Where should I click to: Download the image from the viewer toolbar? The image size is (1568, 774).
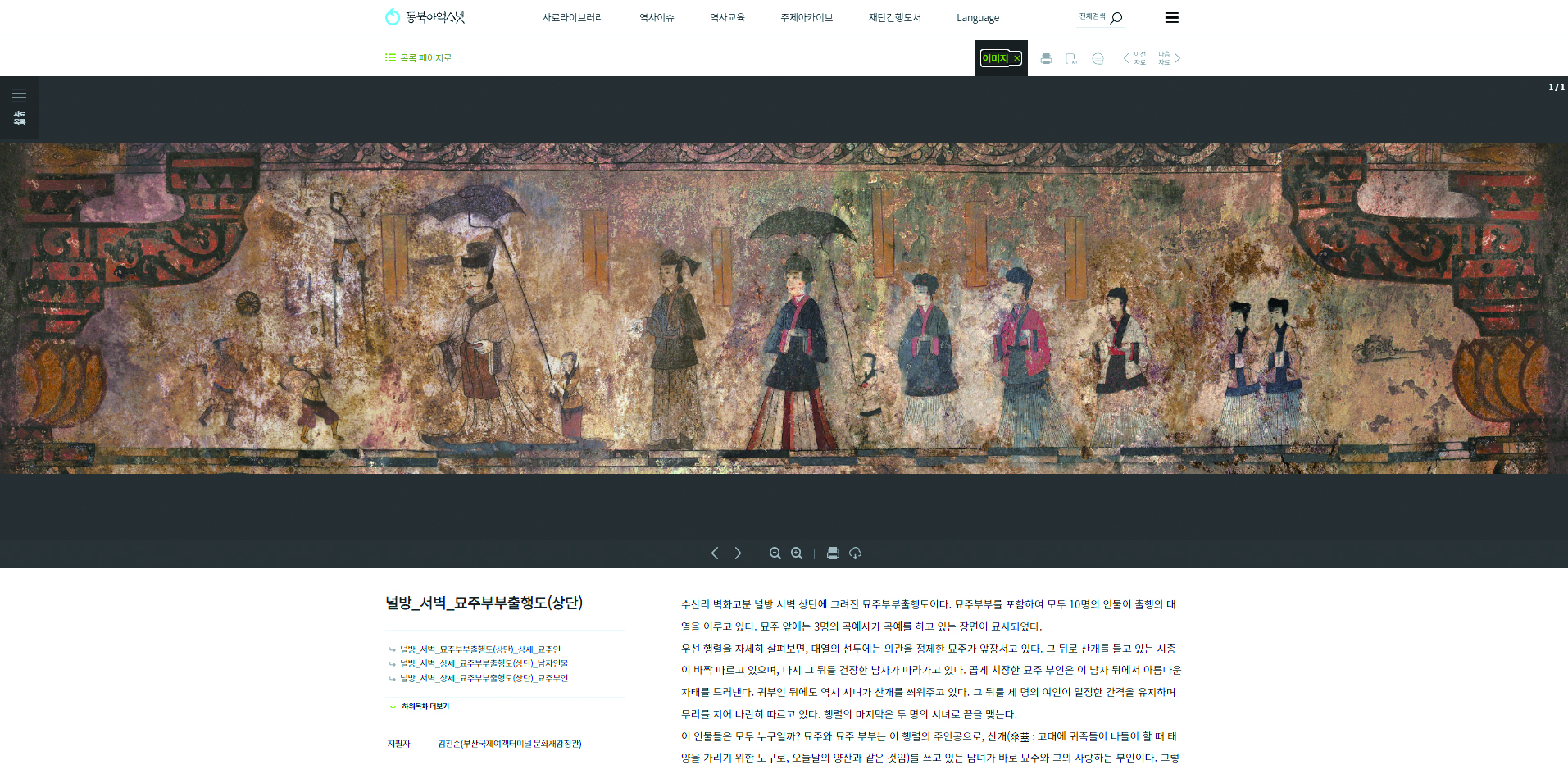coord(856,553)
